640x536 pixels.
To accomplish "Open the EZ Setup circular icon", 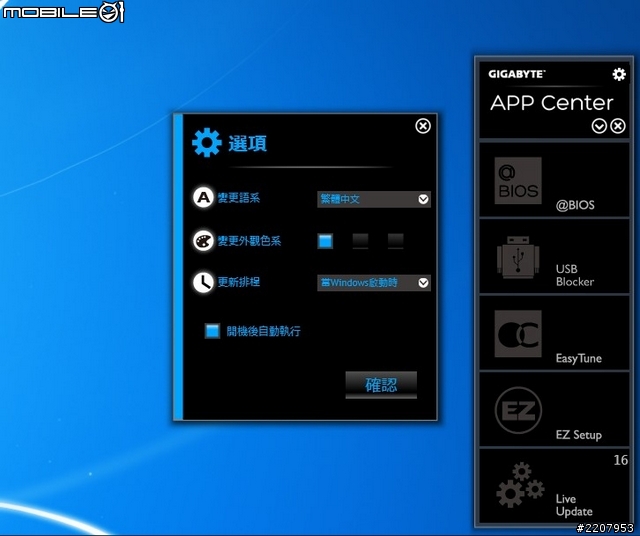I will point(518,410).
